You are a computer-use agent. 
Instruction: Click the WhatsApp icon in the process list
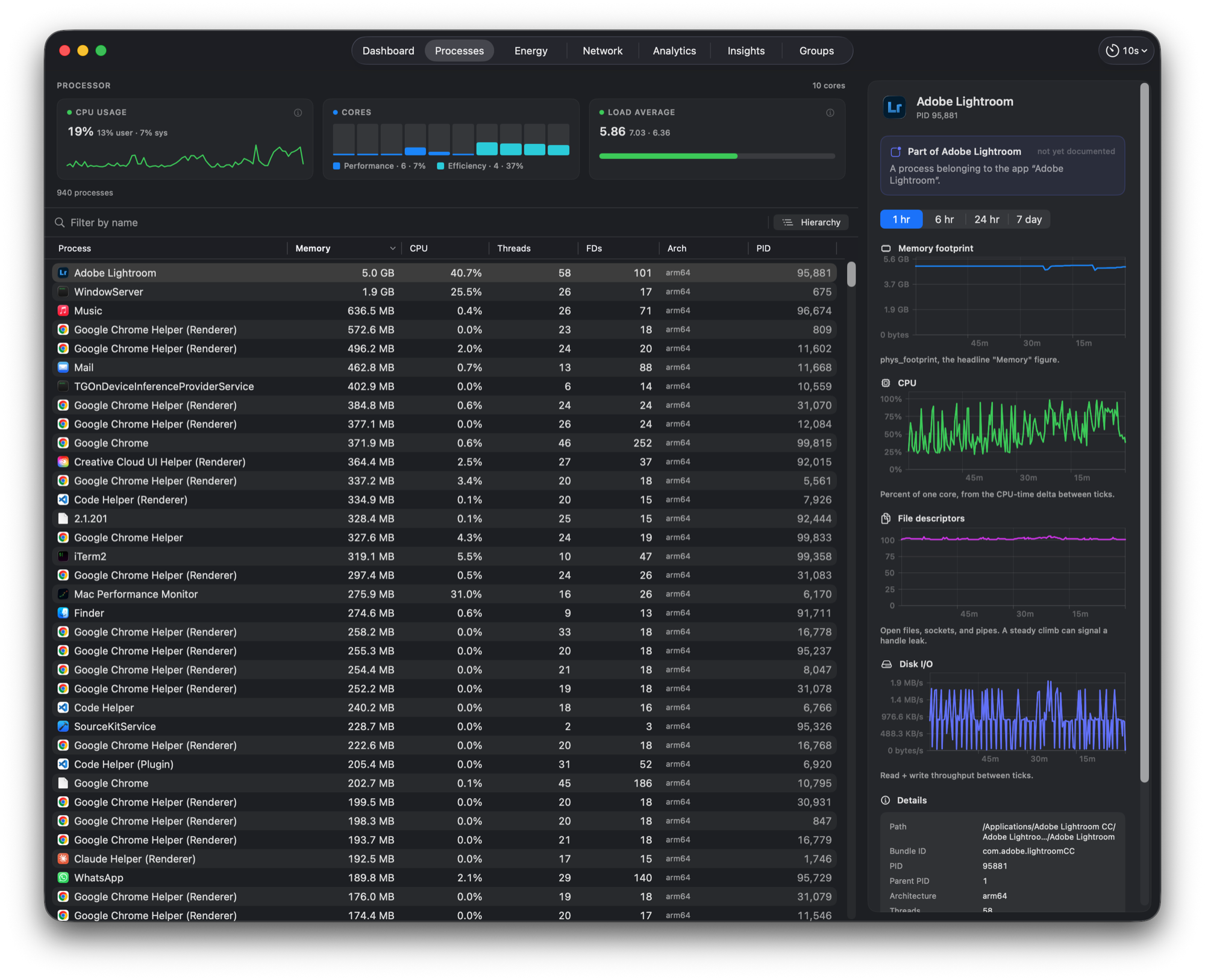[x=63, y=878]
